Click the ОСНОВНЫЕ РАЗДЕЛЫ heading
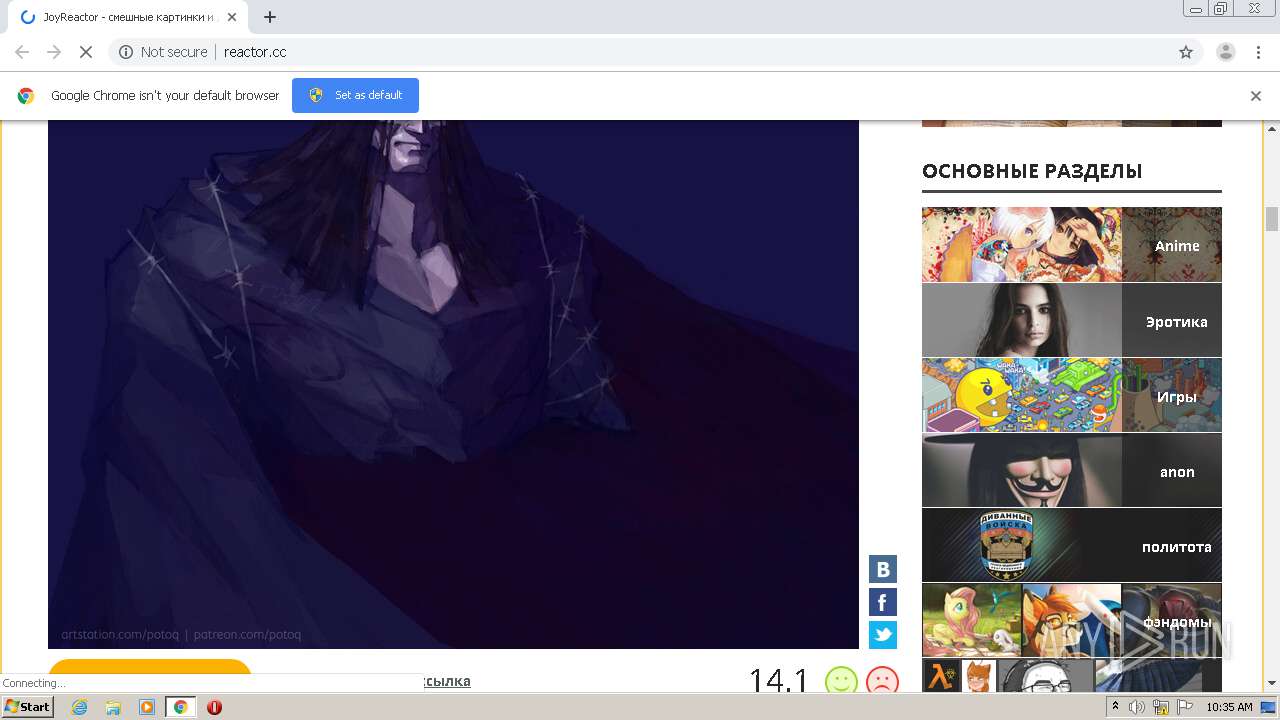Viewport: 1280px width, 720px height. pos(1032,171)
